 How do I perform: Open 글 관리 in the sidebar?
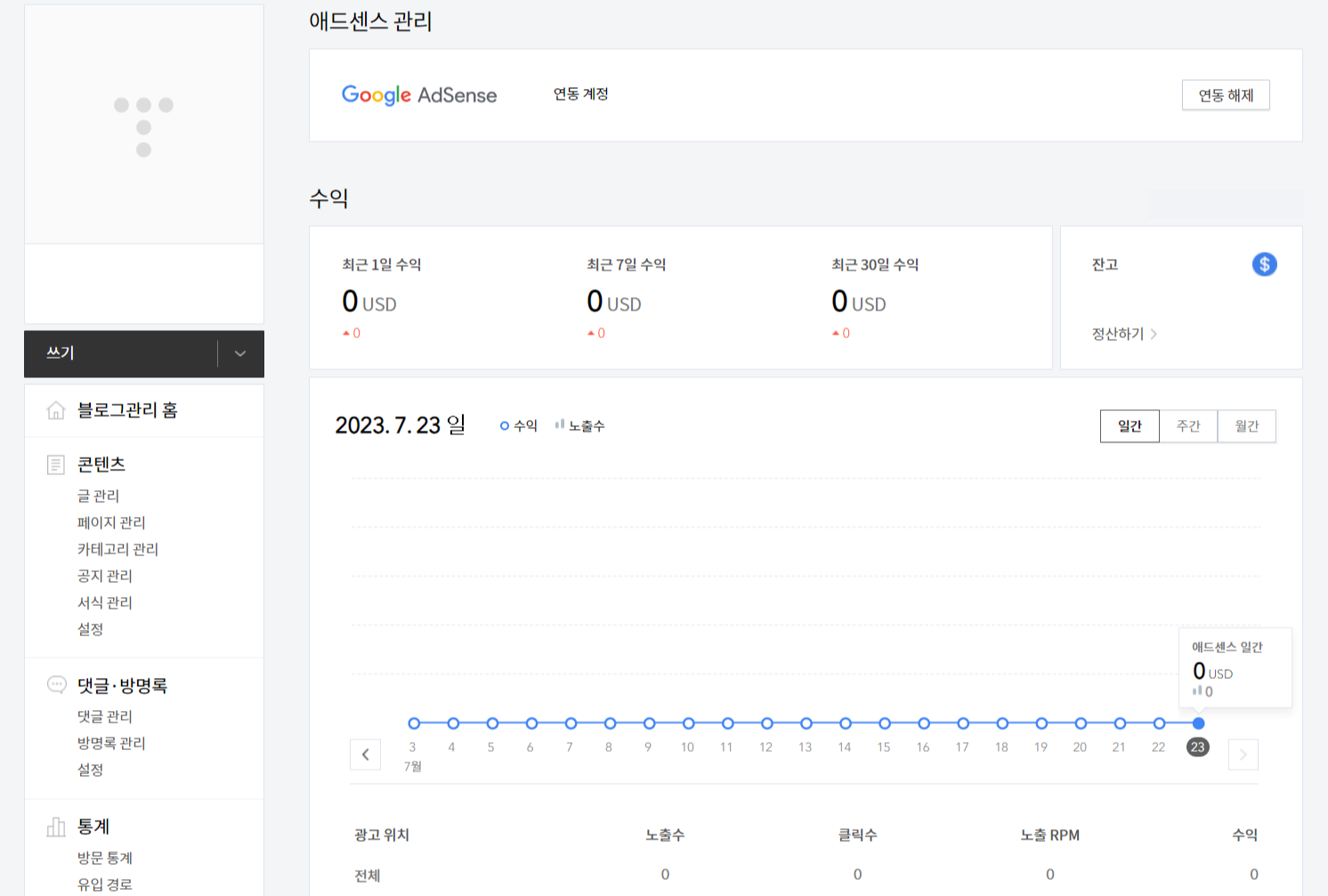coord(98,496)
